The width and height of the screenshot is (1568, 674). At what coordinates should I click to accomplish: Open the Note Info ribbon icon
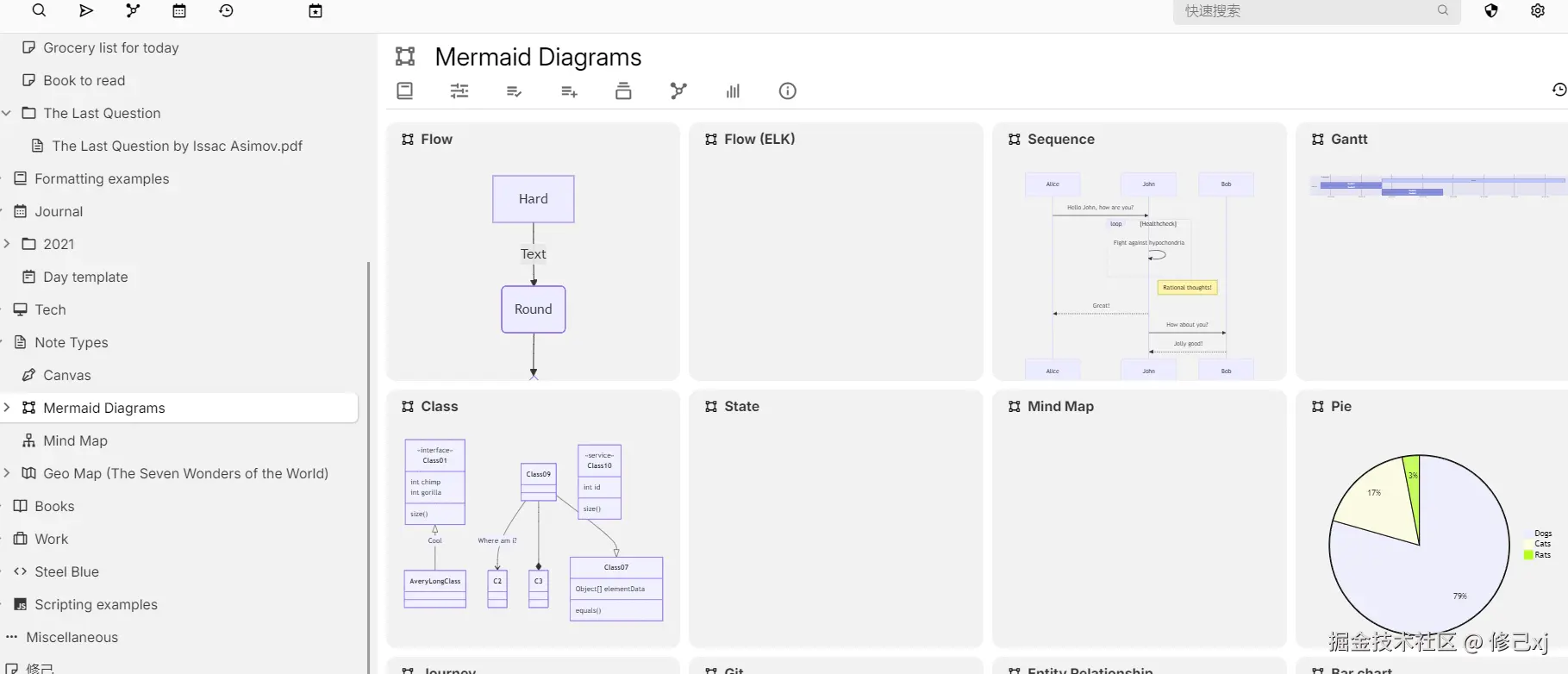(x=788, y=90)
